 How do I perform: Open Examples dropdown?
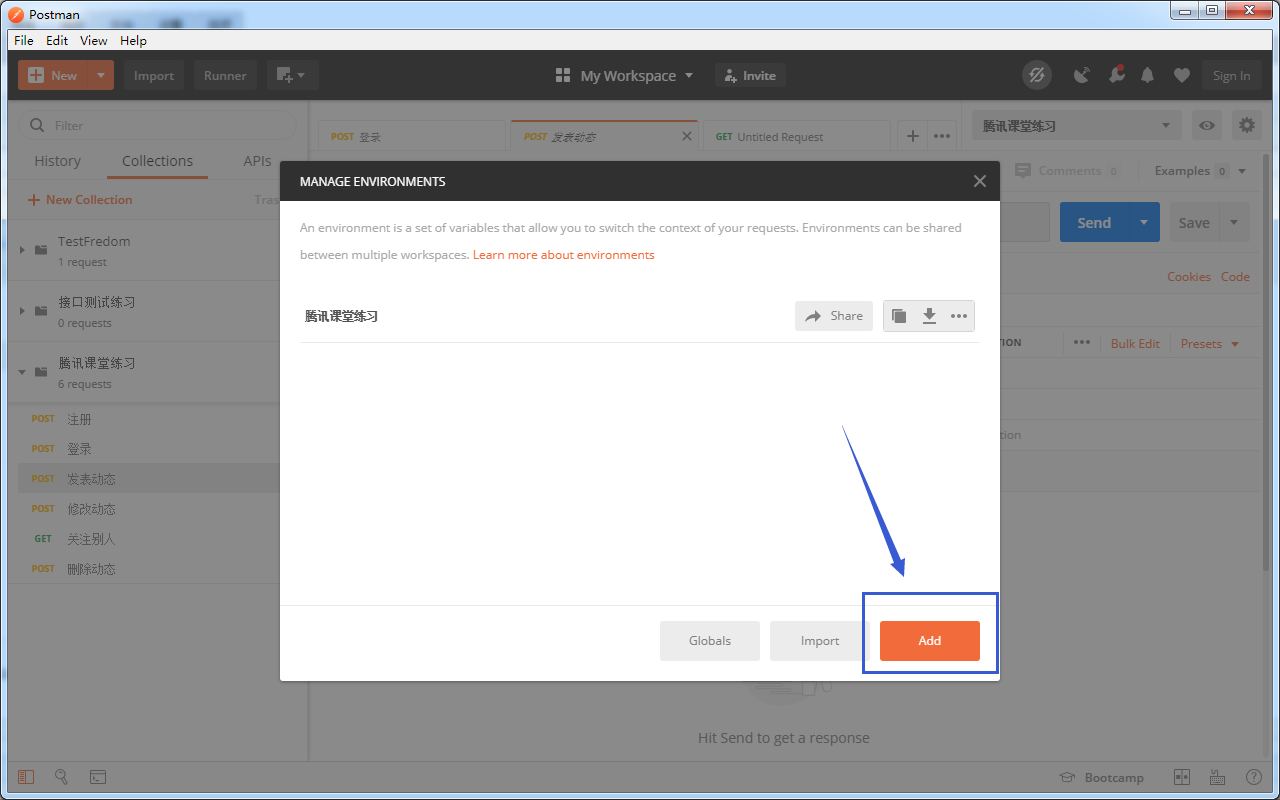1200,171
